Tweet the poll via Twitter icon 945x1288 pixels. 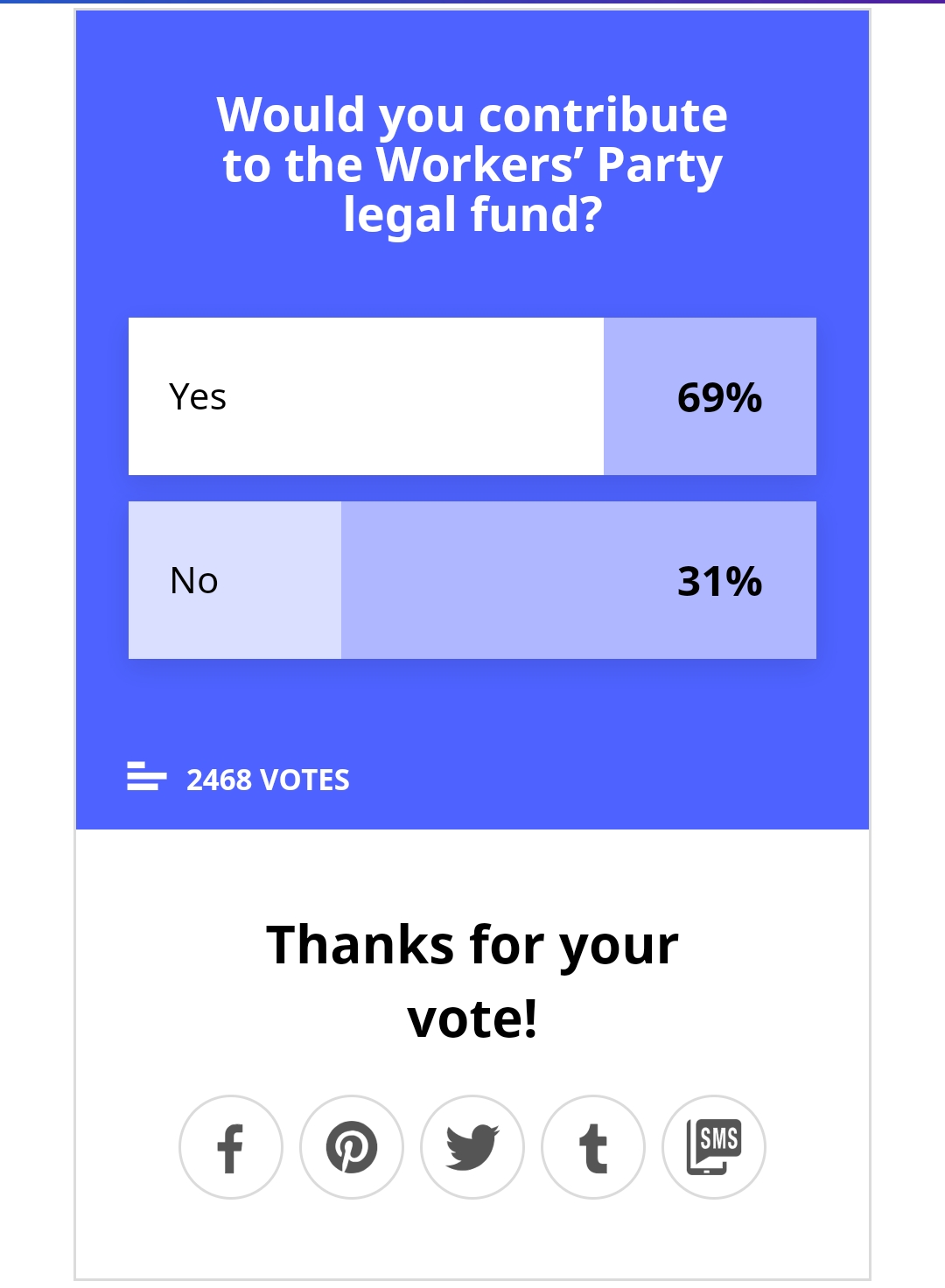point(472,1147)
